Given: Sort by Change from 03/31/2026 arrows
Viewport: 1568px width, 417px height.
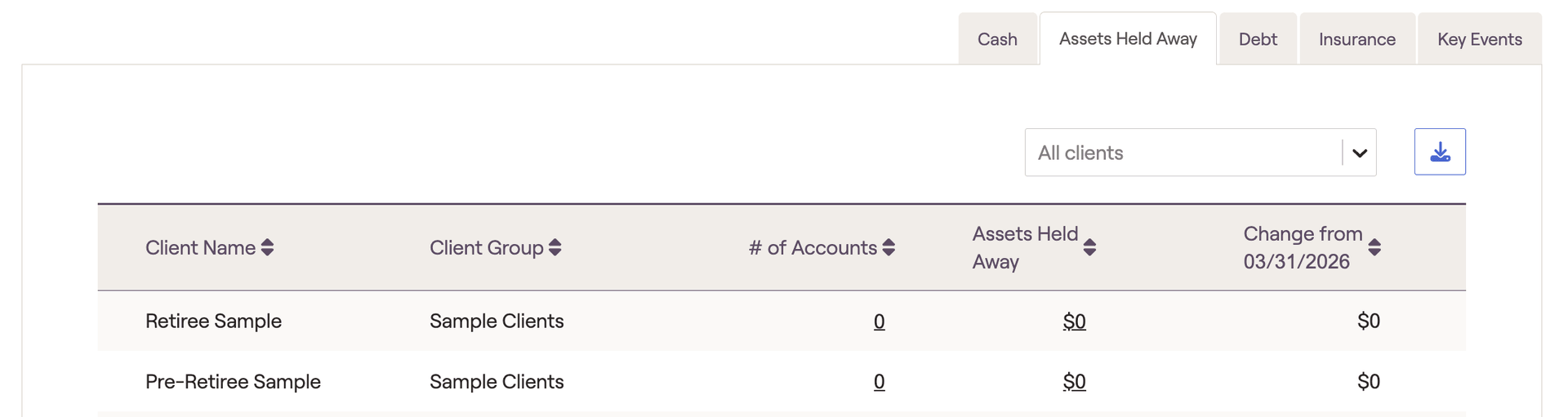Looking at the screenshot, I should (1374, 247).
